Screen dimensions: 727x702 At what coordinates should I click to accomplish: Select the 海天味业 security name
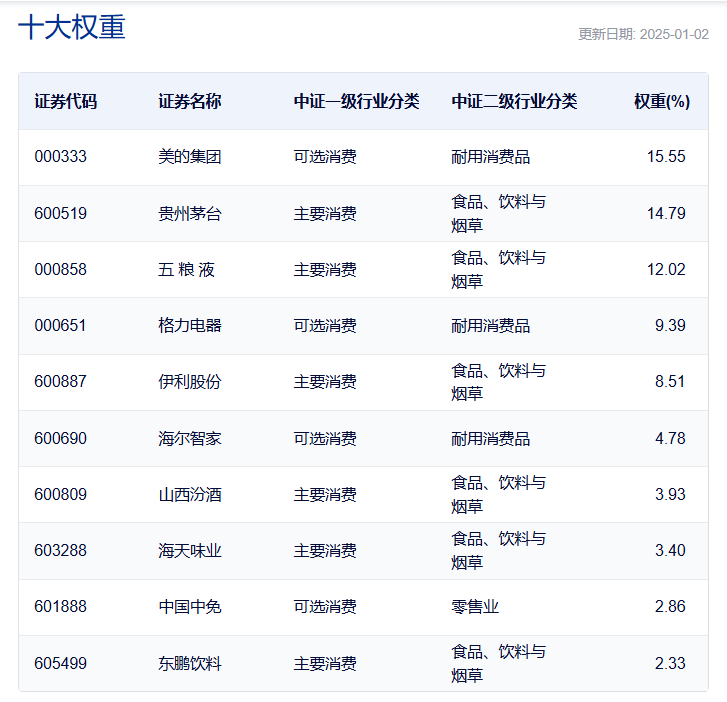click(x=190, y=551)
